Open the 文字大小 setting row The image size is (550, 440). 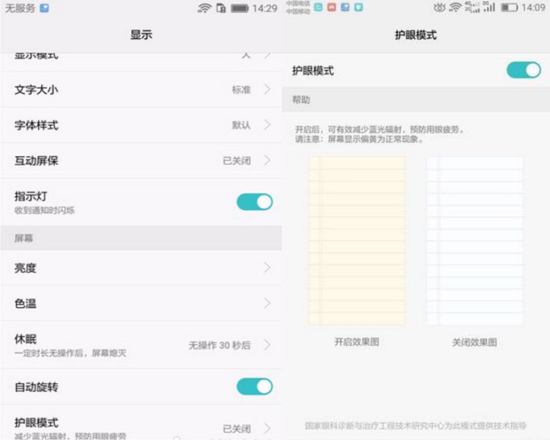(141, 90)
